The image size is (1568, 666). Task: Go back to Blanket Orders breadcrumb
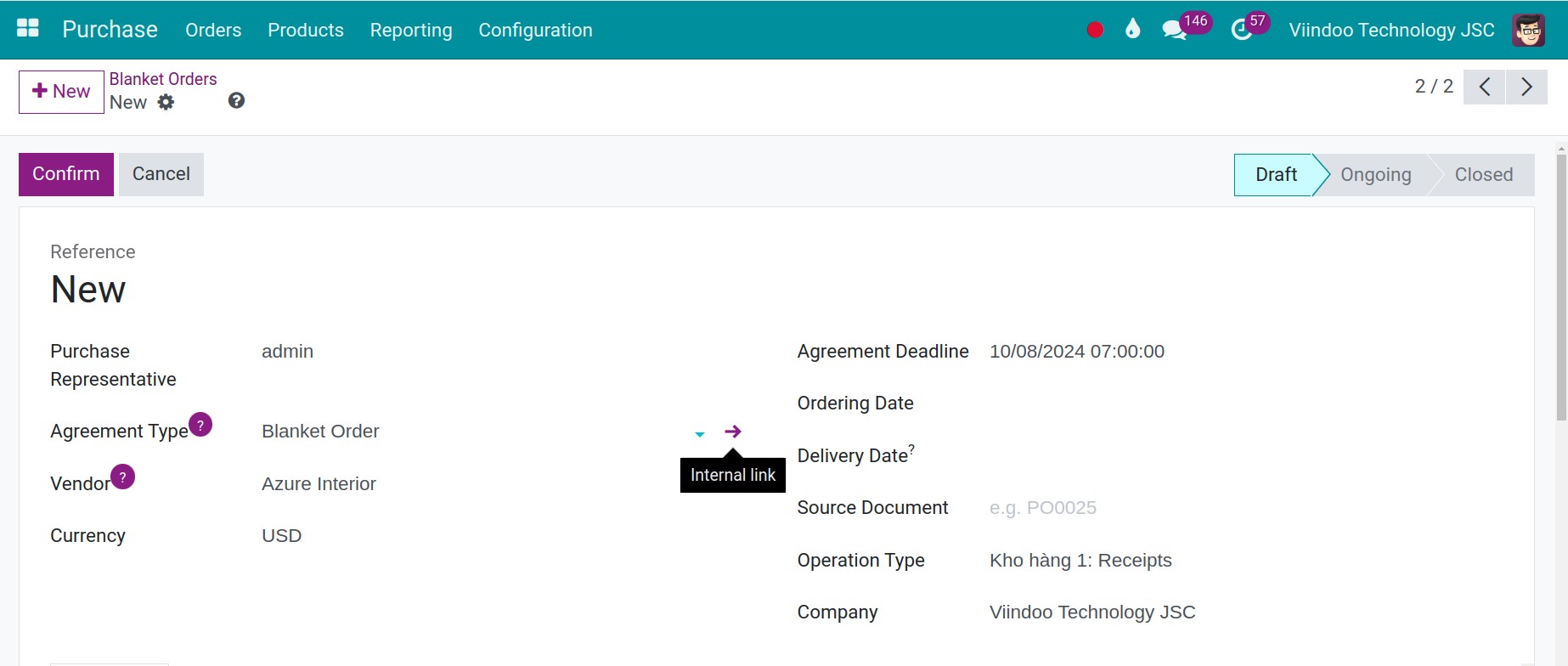tap(163, 79)
